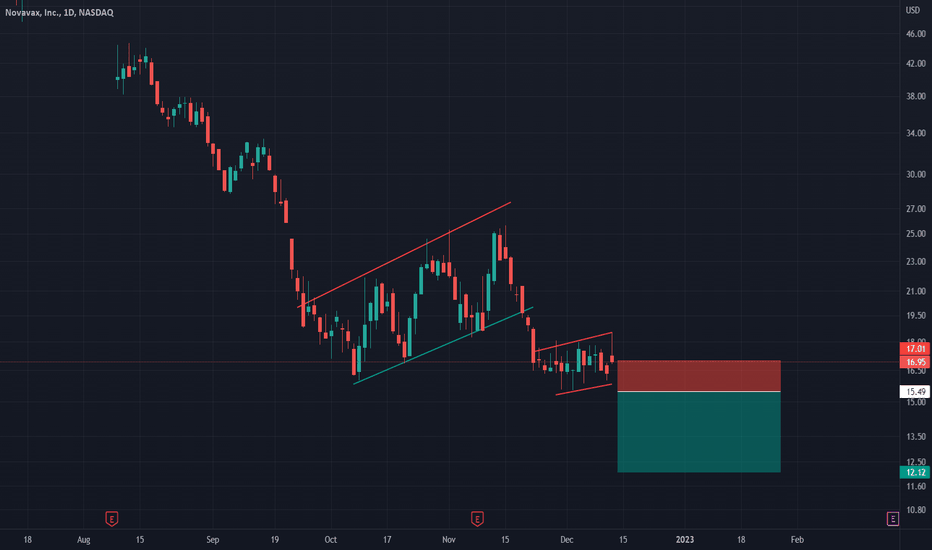The image size is (932, 550).
Task: Select the red 17.01 price label
Action: coord(915,348)
